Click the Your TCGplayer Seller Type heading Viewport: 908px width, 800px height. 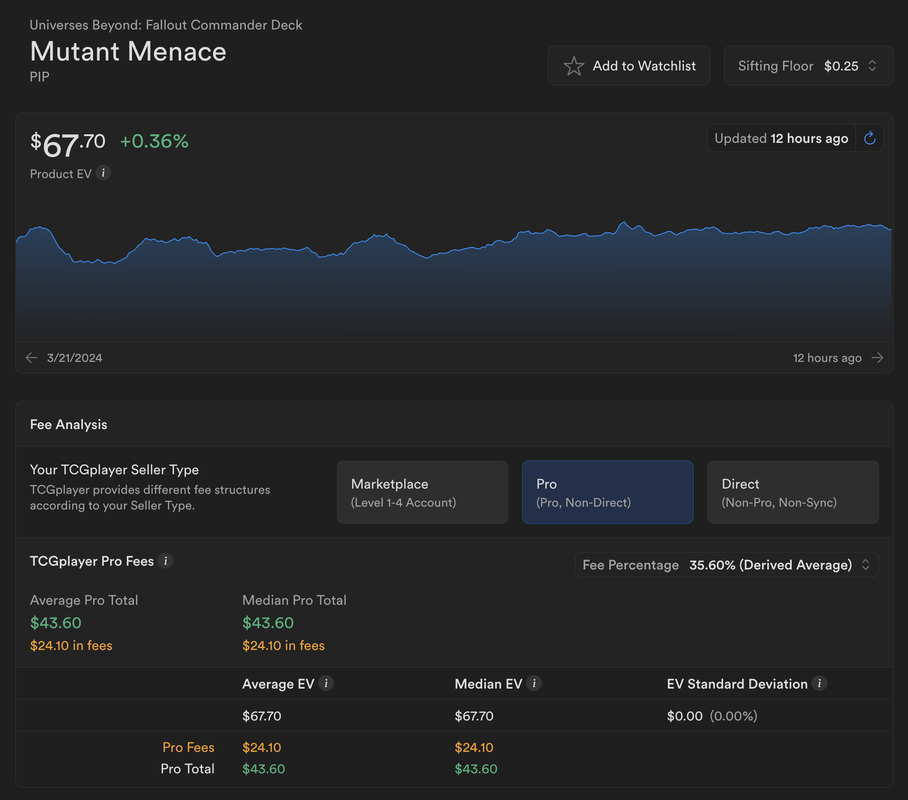[x=114, y=470]
